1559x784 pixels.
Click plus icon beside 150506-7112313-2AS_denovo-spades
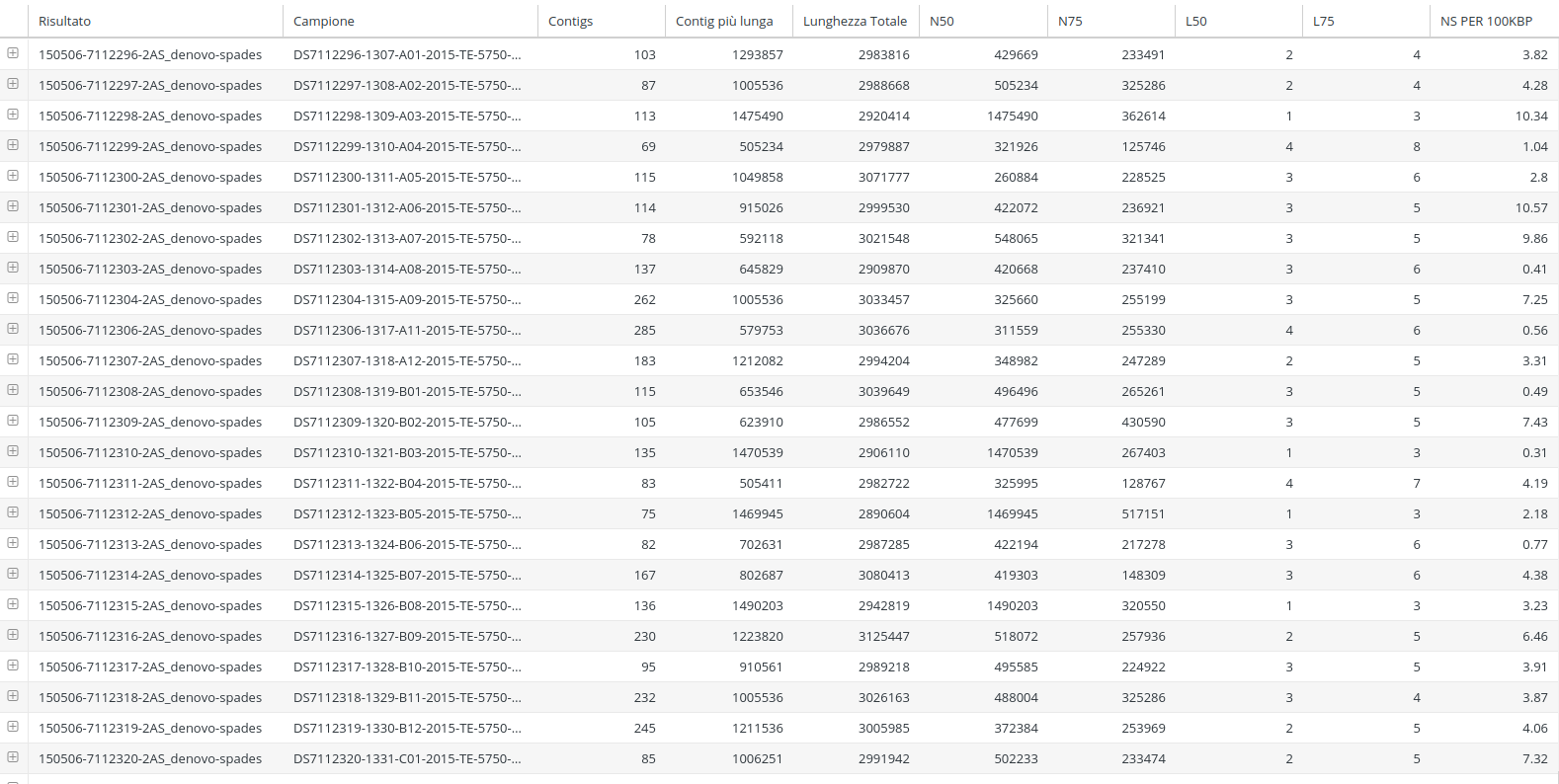(13, 543)
